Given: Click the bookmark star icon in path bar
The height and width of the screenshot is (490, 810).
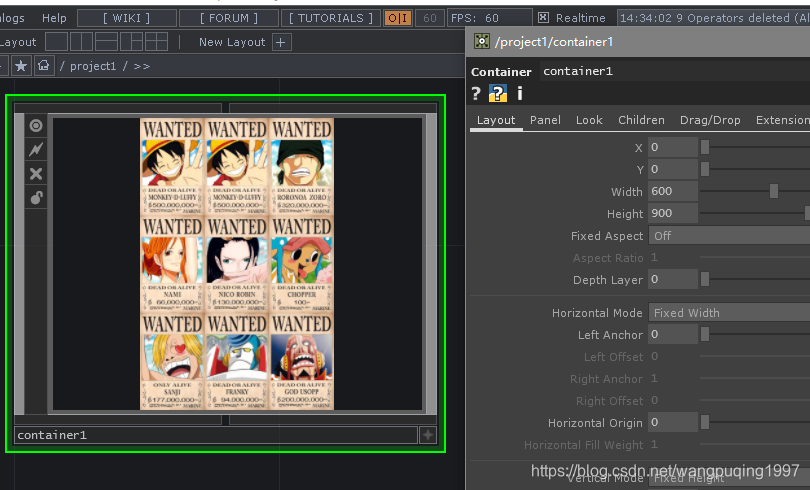Looking at the screenshot, I should (21, 66).
